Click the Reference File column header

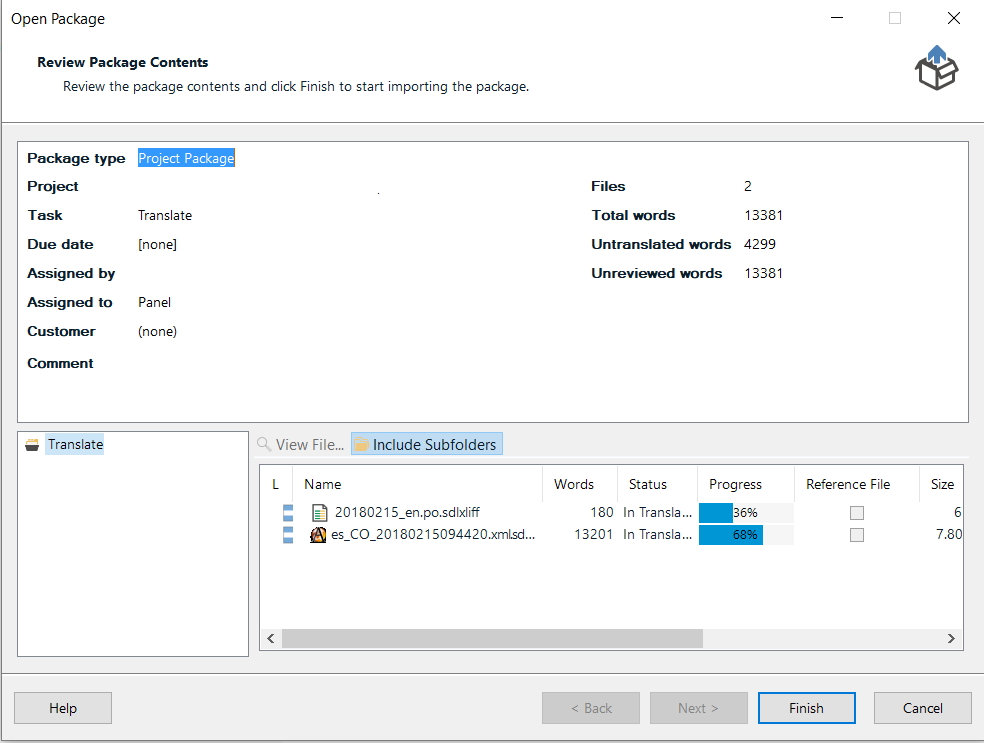point(857,484)
